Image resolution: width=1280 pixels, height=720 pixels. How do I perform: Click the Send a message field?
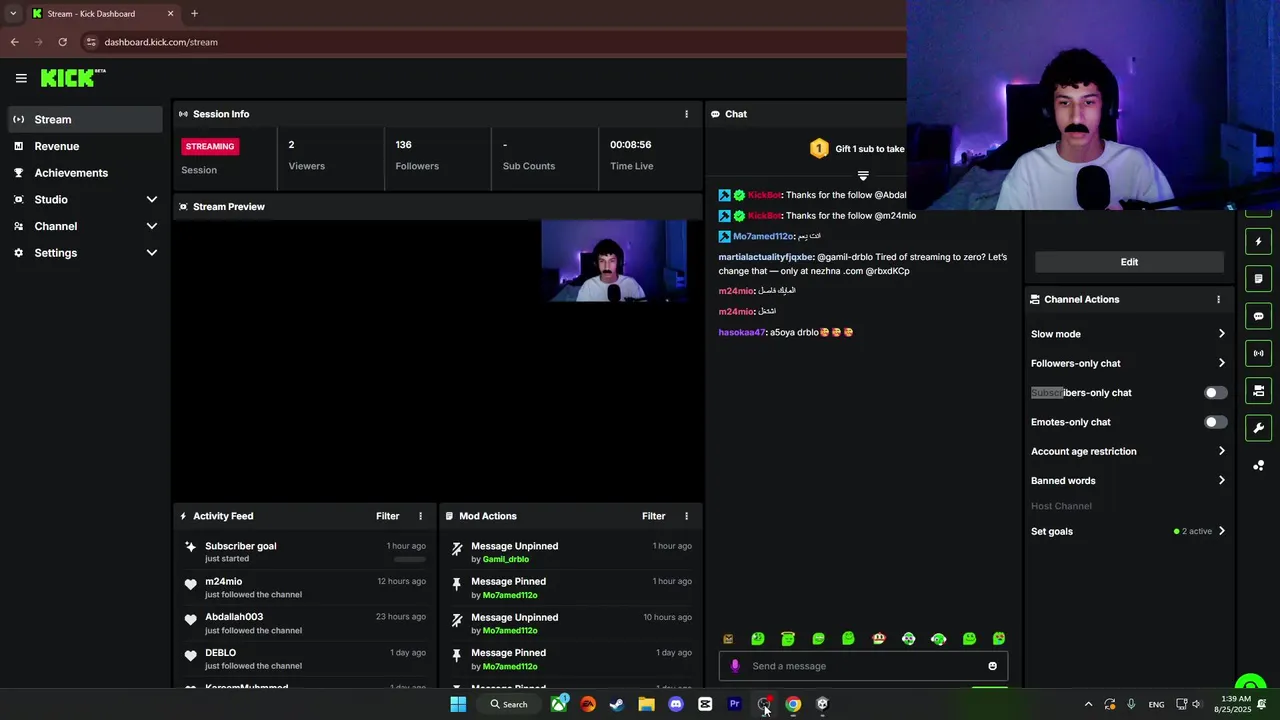pos(863,666)
